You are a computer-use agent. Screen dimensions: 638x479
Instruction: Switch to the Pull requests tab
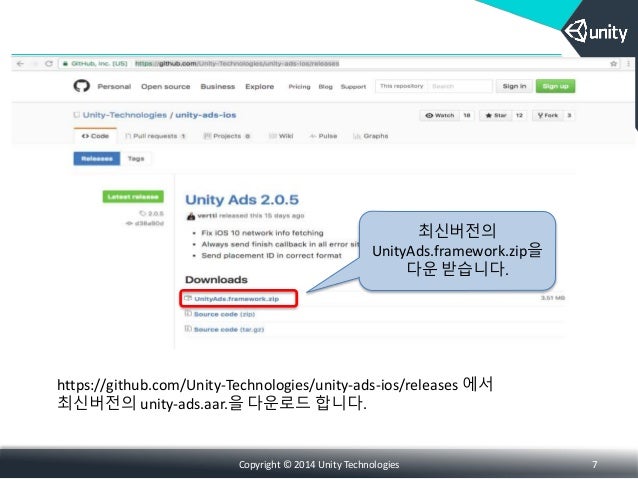point(155,136)
